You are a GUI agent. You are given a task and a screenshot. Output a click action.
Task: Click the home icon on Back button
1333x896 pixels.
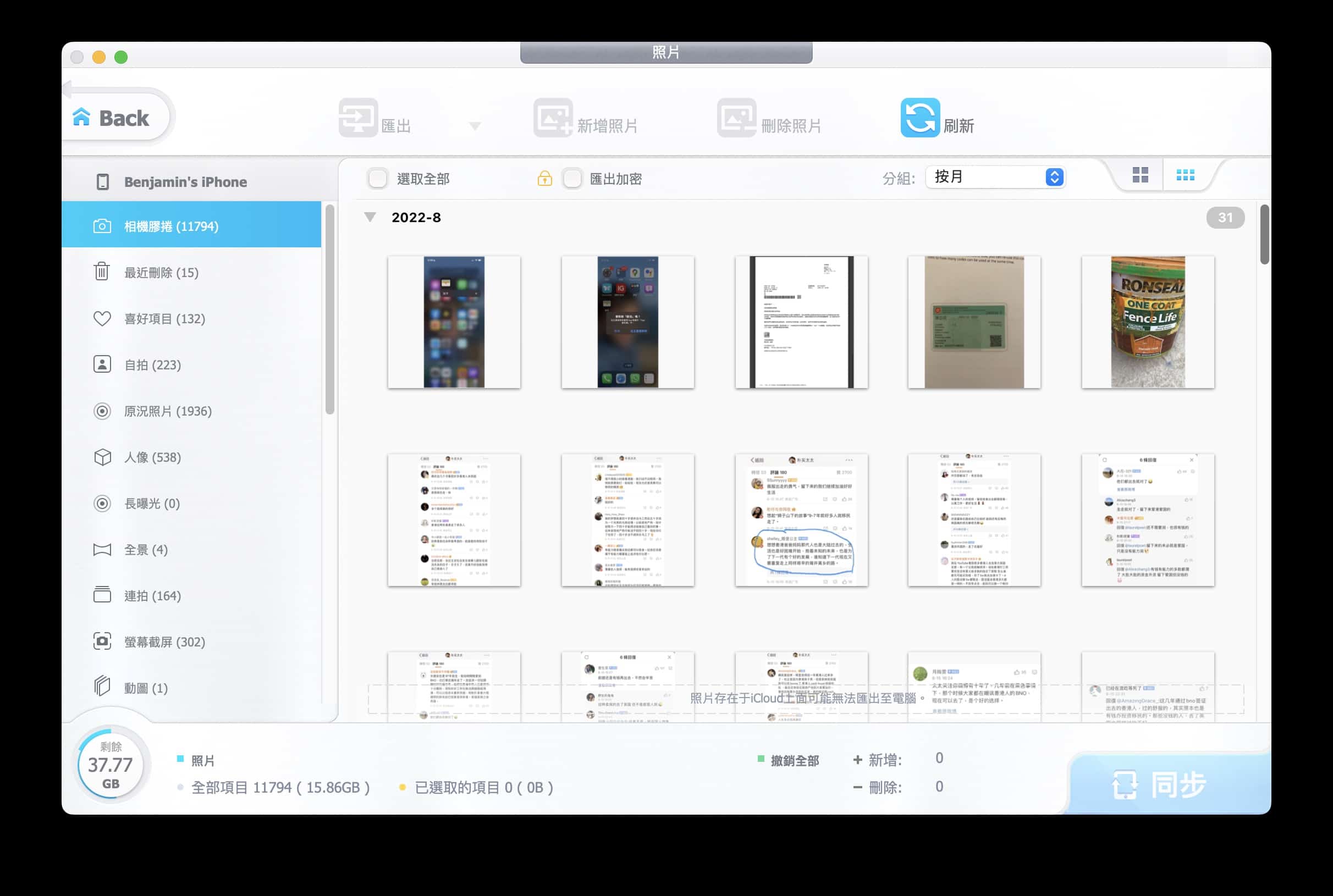tap(82, 117)
